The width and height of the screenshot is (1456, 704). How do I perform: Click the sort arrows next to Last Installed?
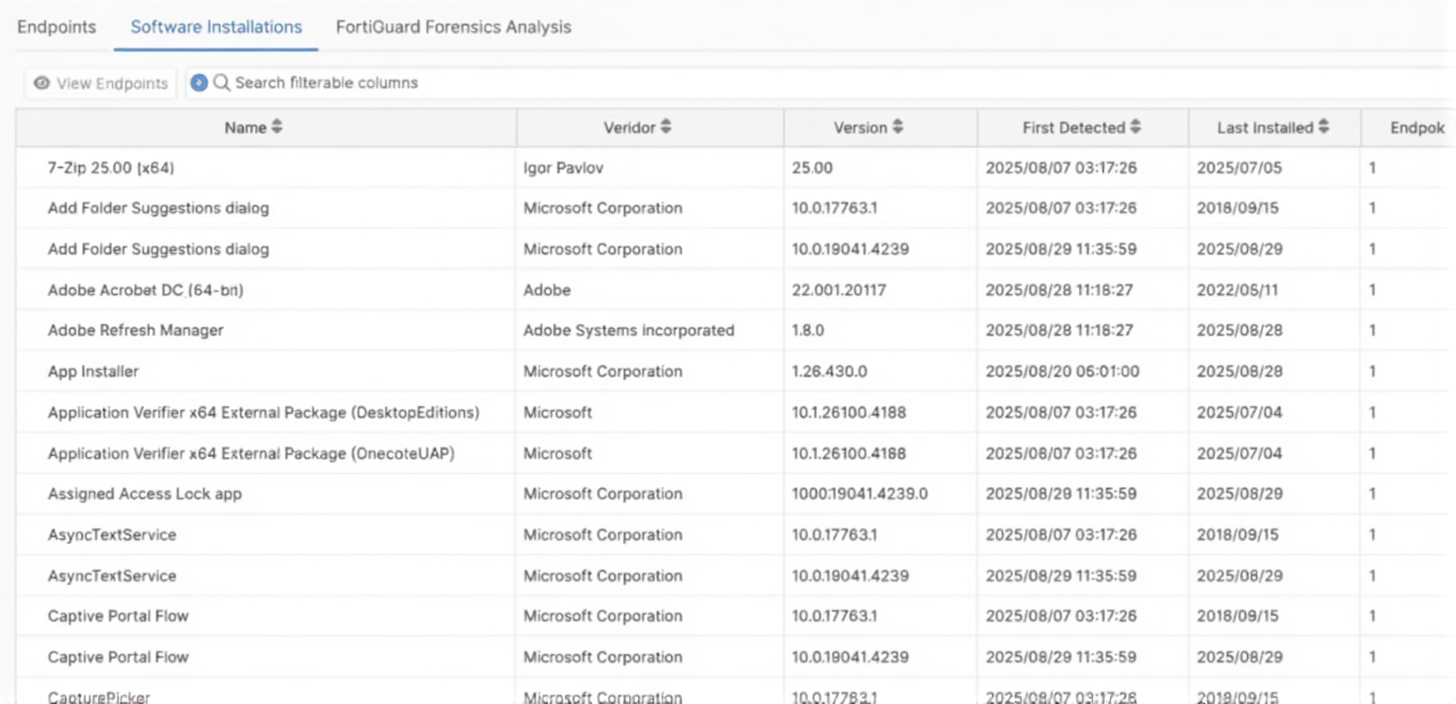[1324, 128]
